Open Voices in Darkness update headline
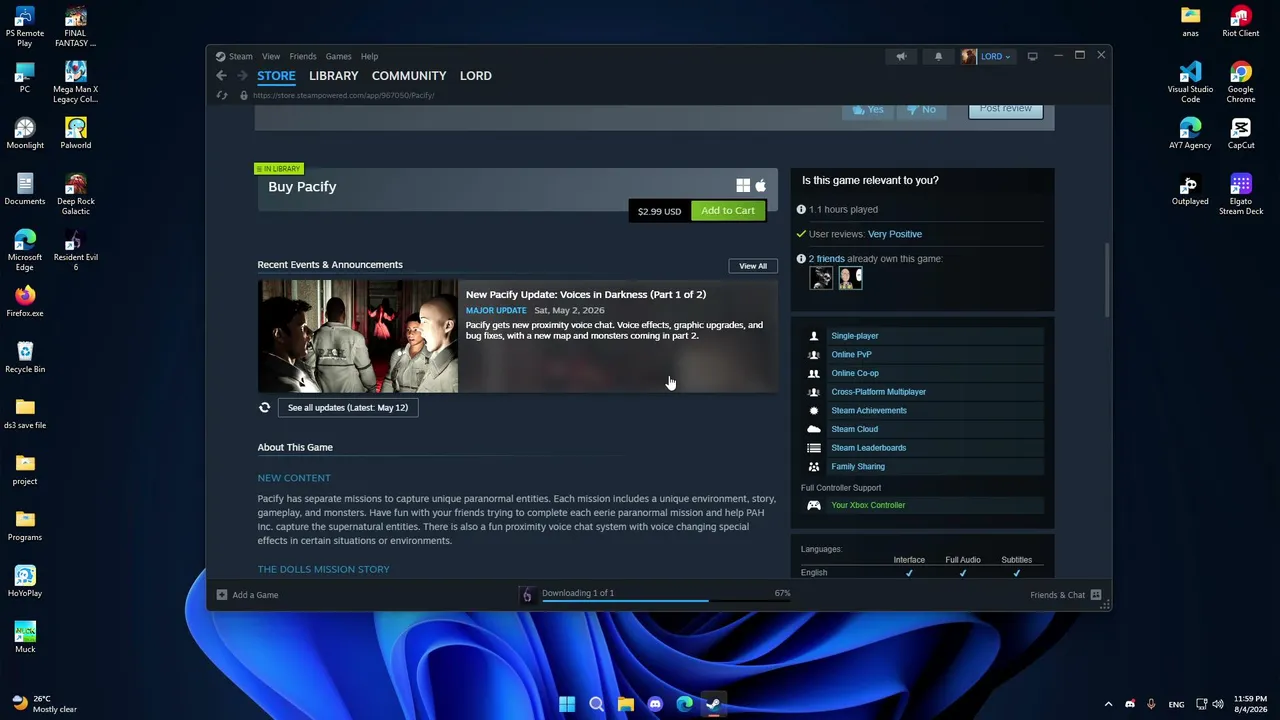Image resolution: width=1280 pixels, height=720 pixels. point(586,295)
